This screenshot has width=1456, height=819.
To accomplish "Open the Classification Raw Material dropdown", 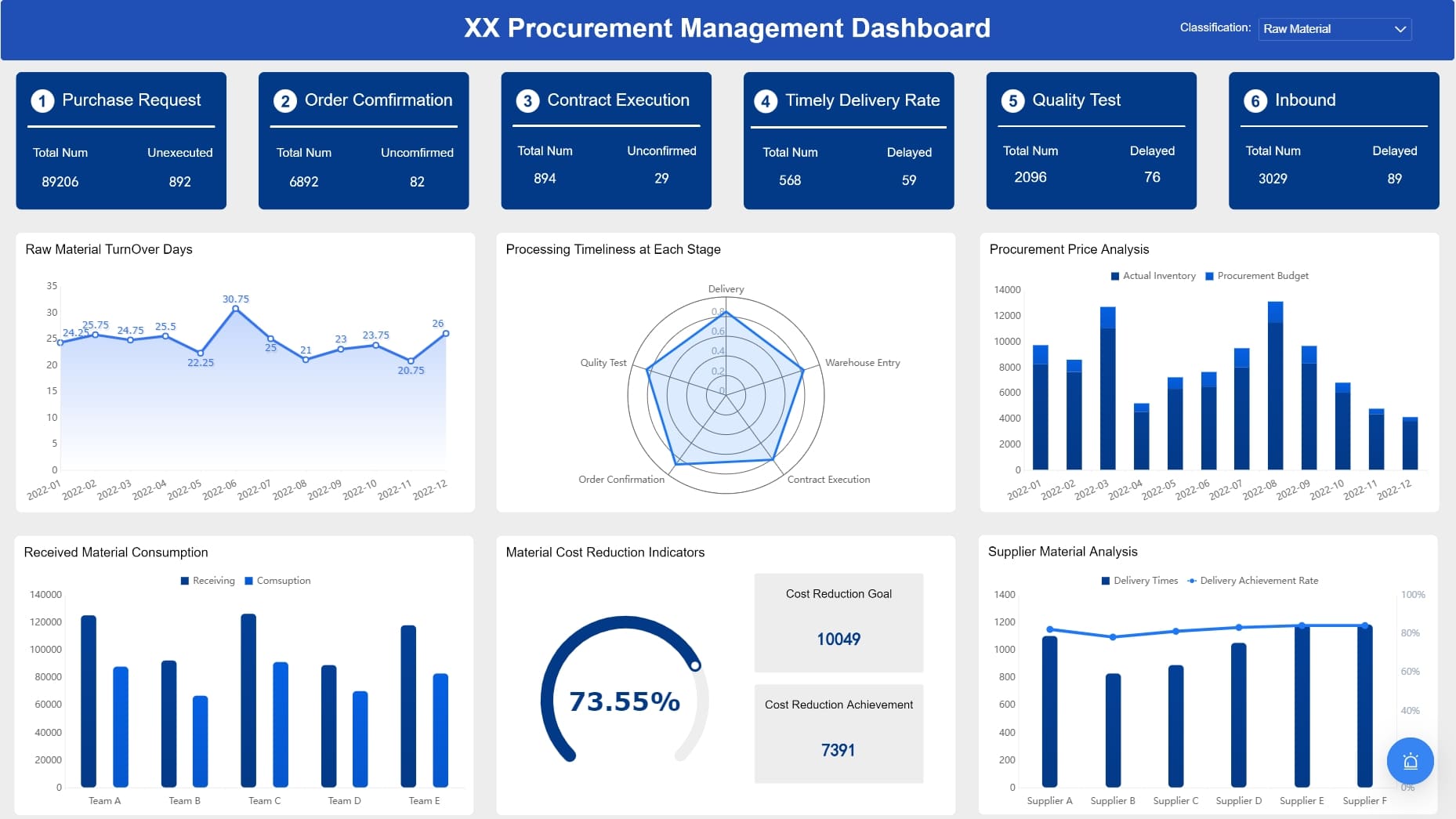I will coord(1335,29).
